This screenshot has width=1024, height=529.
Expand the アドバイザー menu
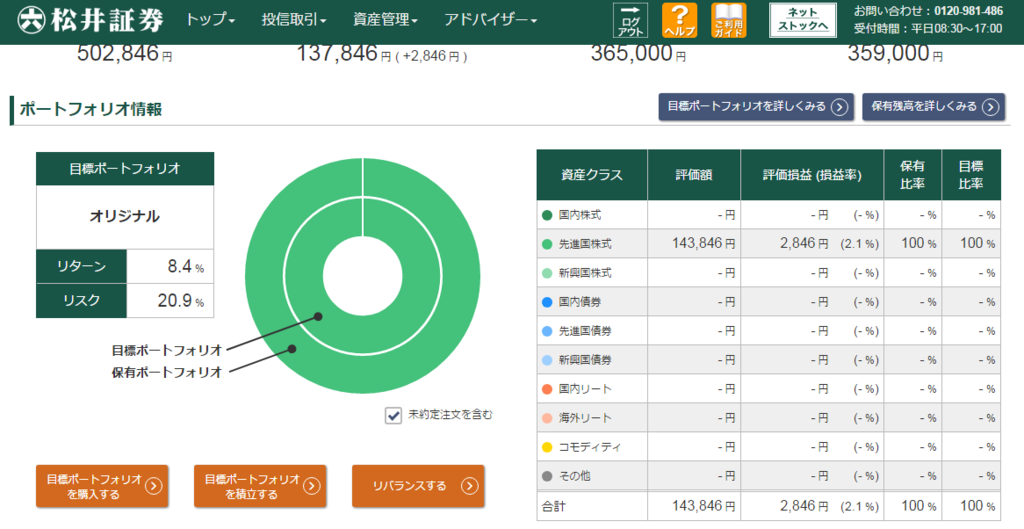click(490, 20)
